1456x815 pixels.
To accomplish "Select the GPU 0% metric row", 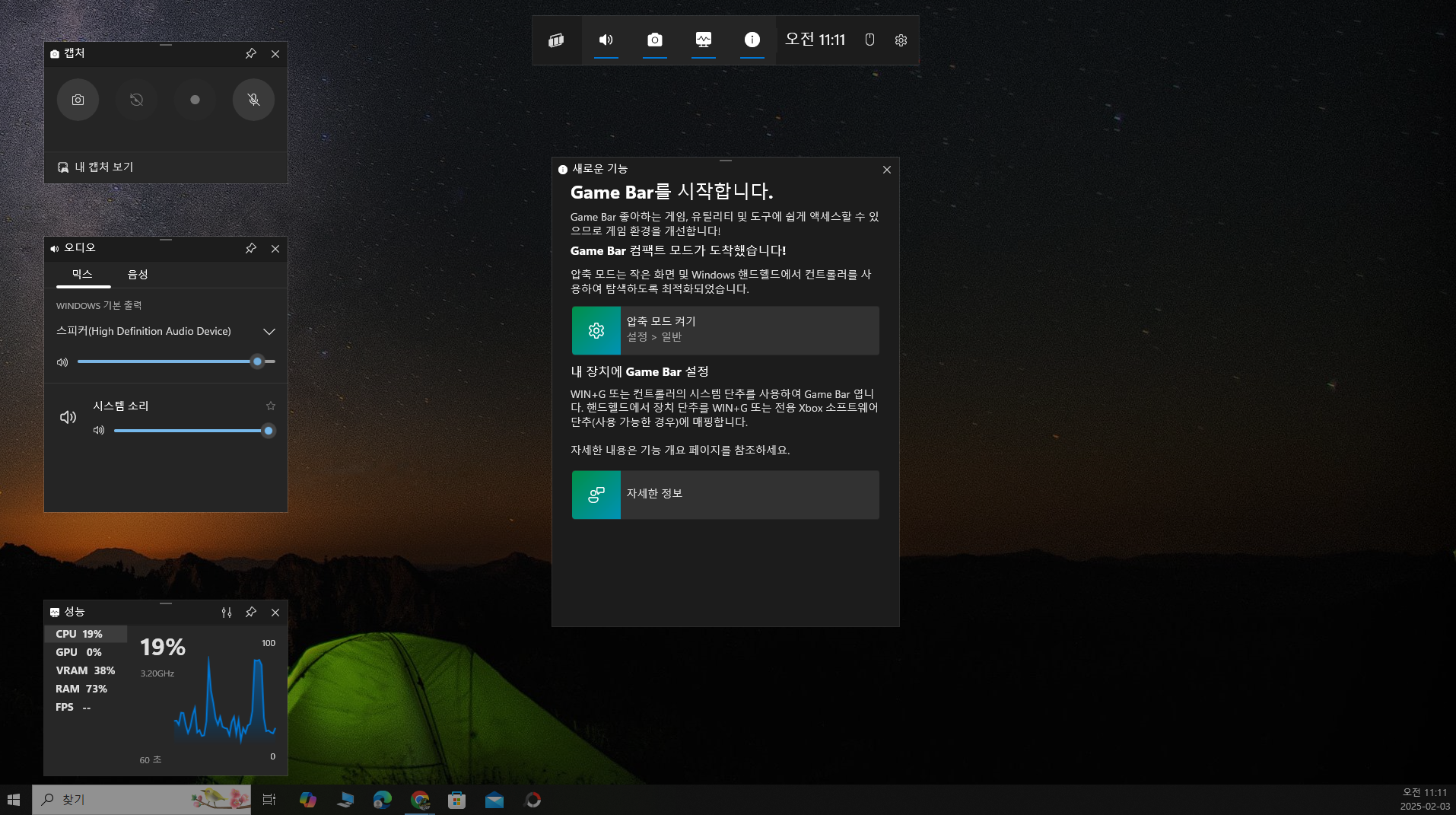I will click(86, 653).
